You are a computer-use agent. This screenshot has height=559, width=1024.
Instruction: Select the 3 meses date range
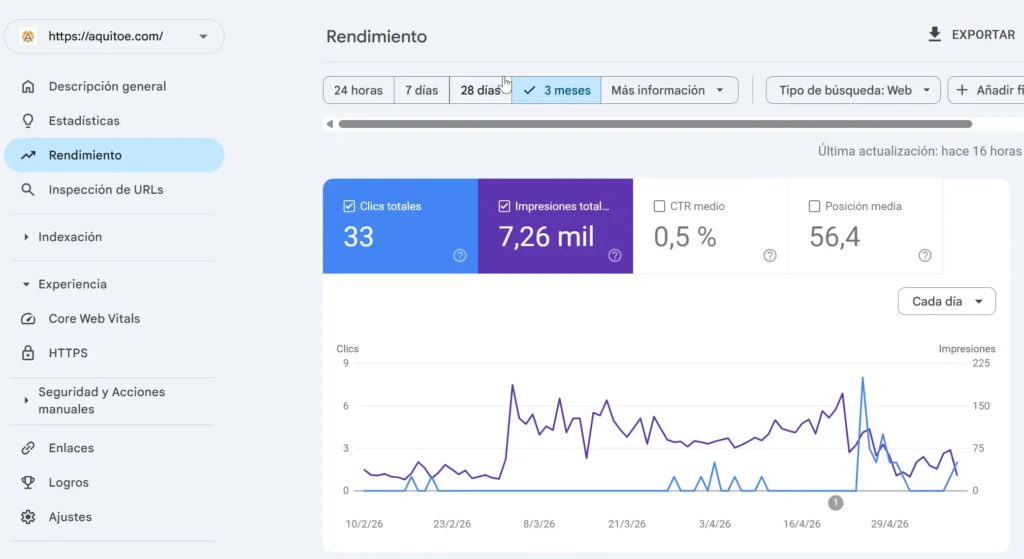coord(556,90)
